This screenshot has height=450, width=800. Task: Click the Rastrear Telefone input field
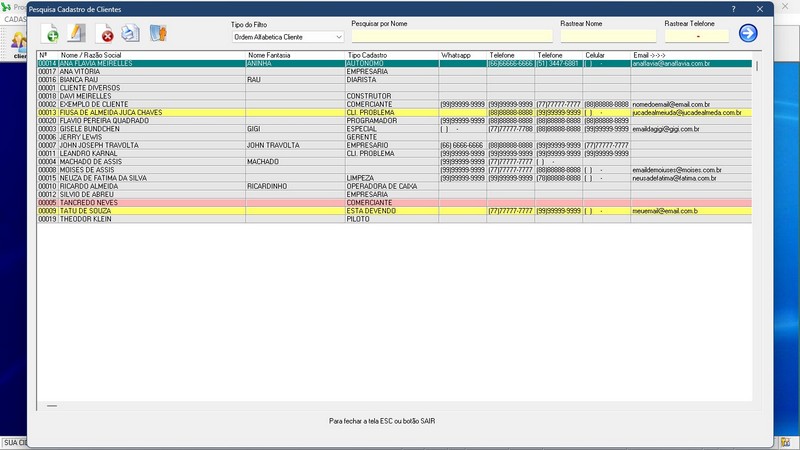[697, 36]
